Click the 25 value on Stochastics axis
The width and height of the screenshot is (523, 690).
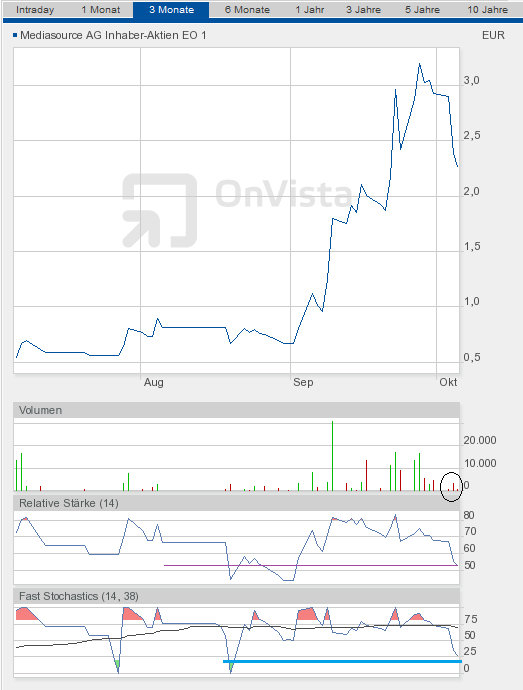click(x=471, y=651)
